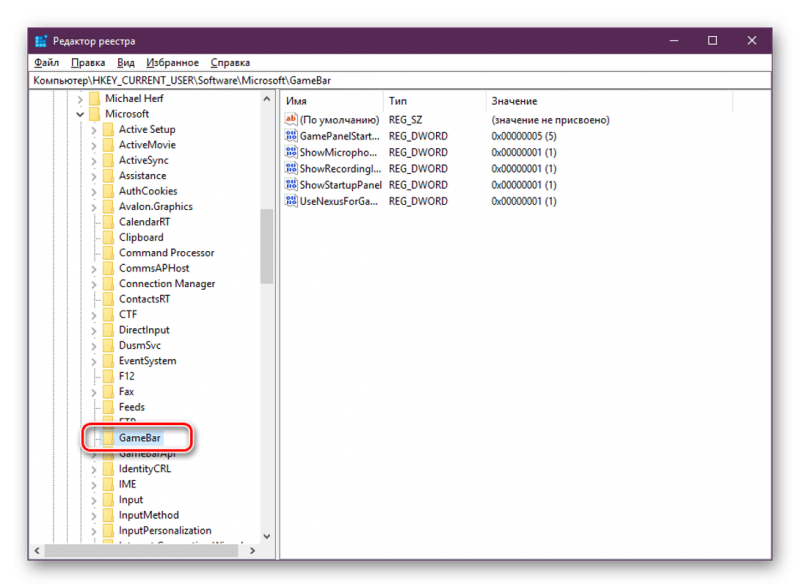This screenshot has width=800, height=588.
Task: Expand the Michael Herf key
Action: coord(80,99)
